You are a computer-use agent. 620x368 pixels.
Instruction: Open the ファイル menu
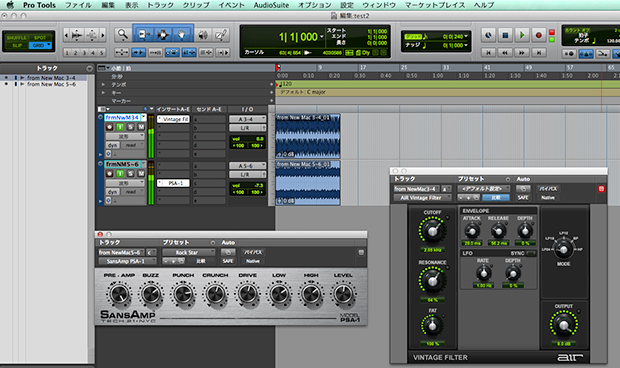point(78,5)
